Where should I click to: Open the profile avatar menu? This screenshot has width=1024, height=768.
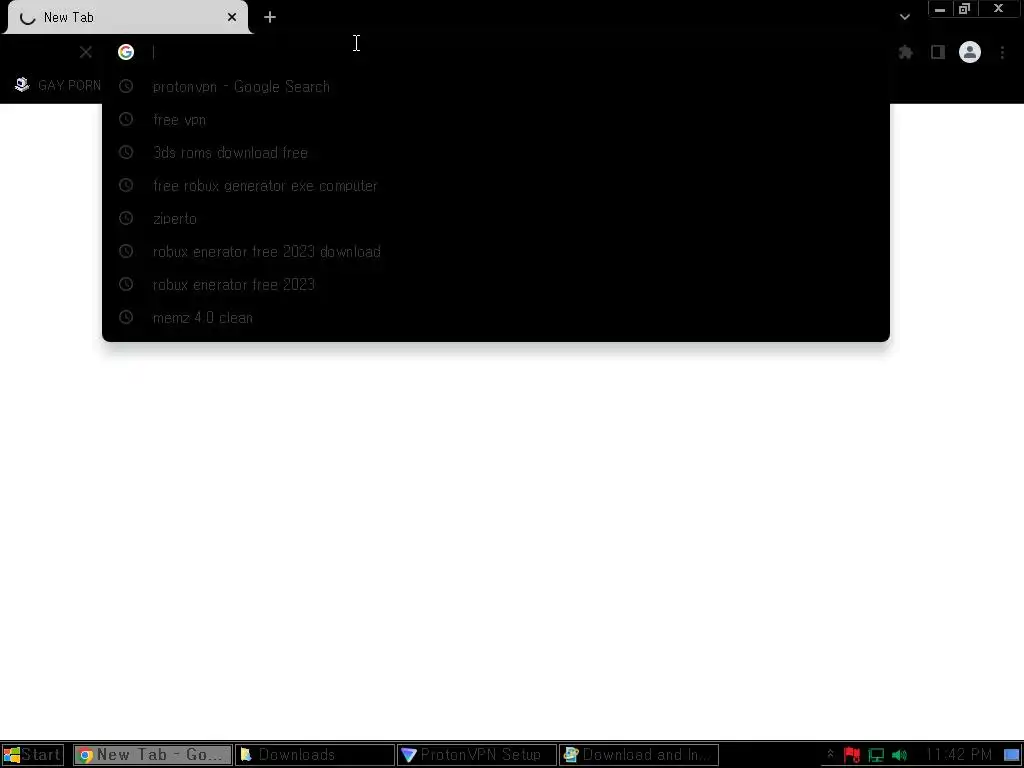[x=970, y=52]
